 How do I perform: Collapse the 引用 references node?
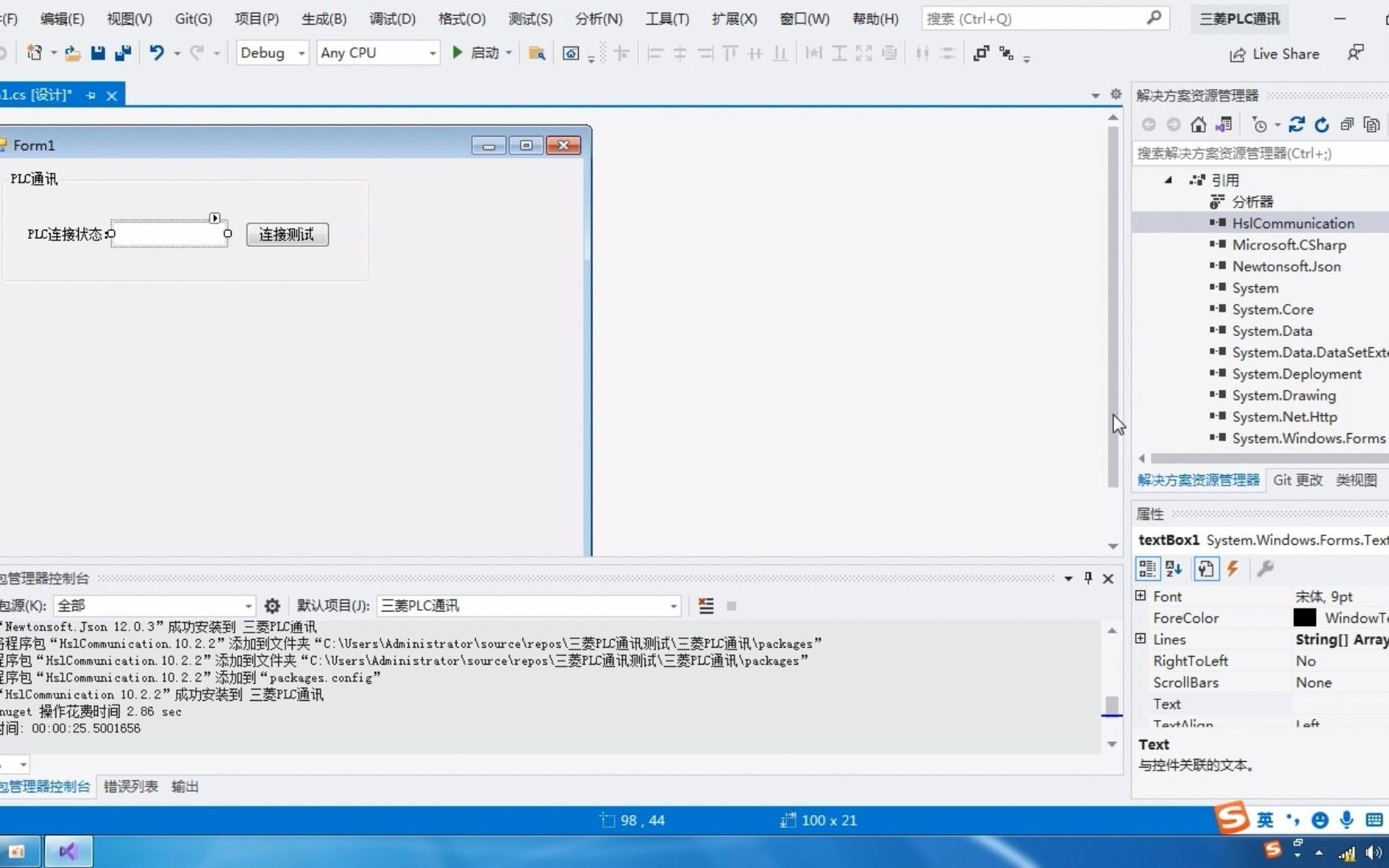pos(1167,180)
